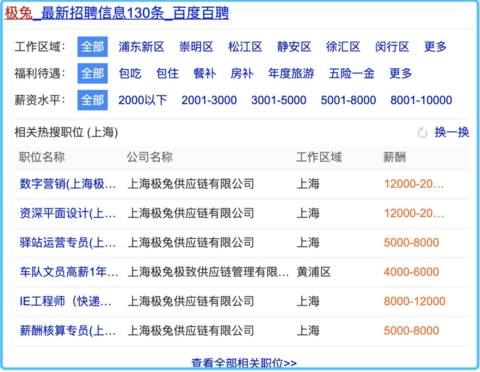Click the 相关热搜职位 (上海) heading
This screenshot has width=480, height=372.
pos(66,132)
